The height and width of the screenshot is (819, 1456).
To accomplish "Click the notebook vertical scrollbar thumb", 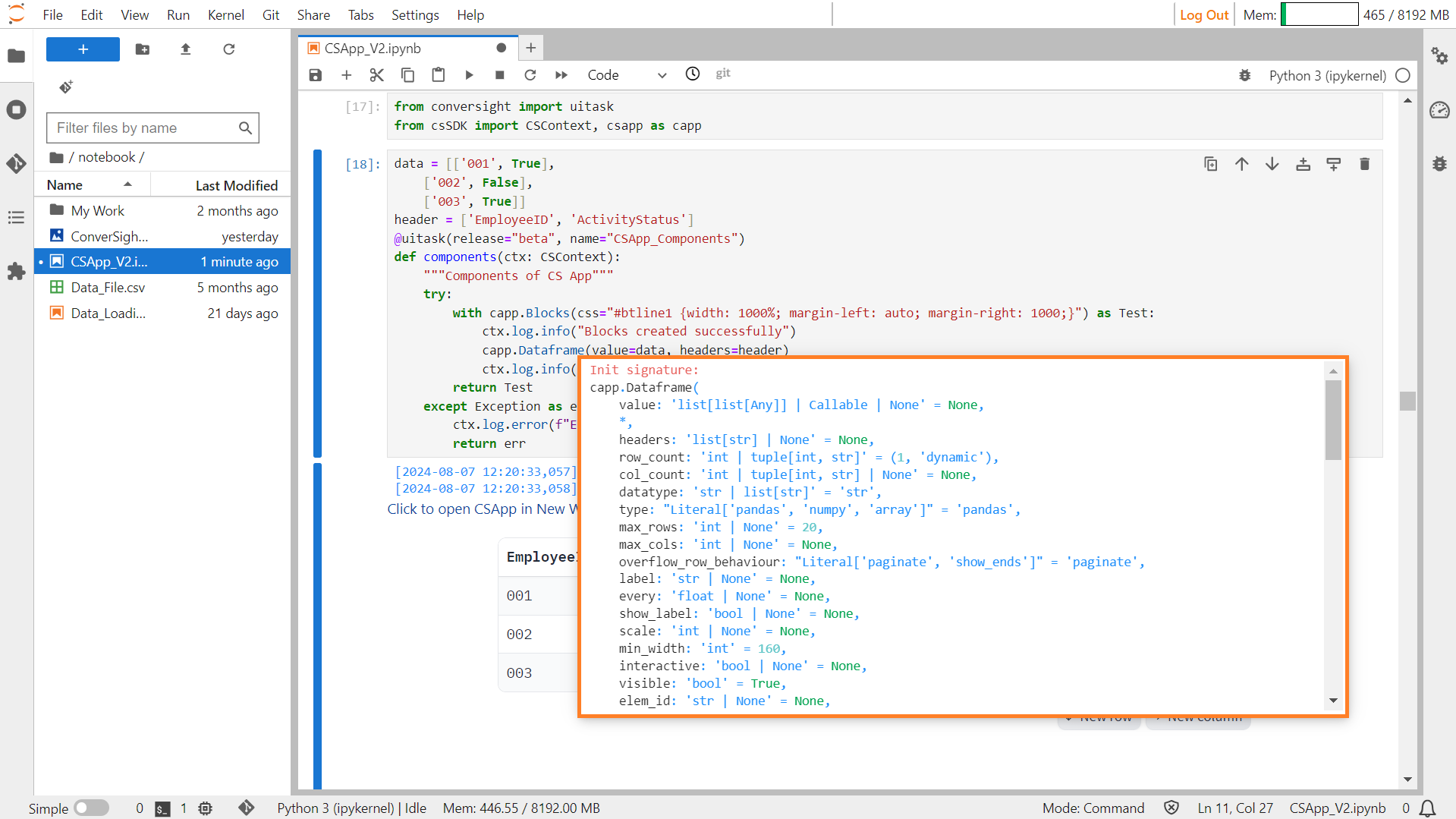I will pyautogui.click(x=1407, y=401).
